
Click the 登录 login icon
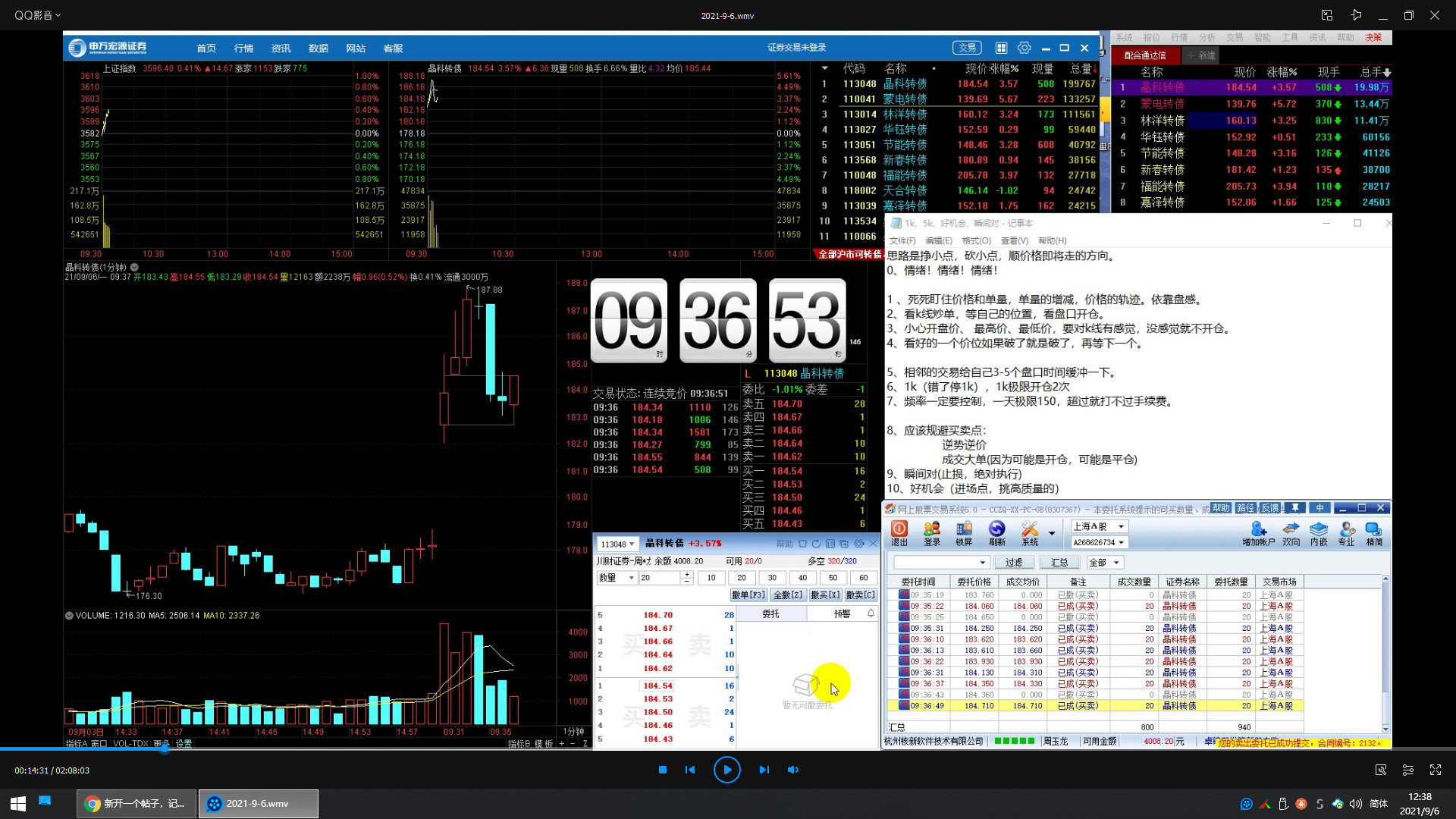(932, 533)
